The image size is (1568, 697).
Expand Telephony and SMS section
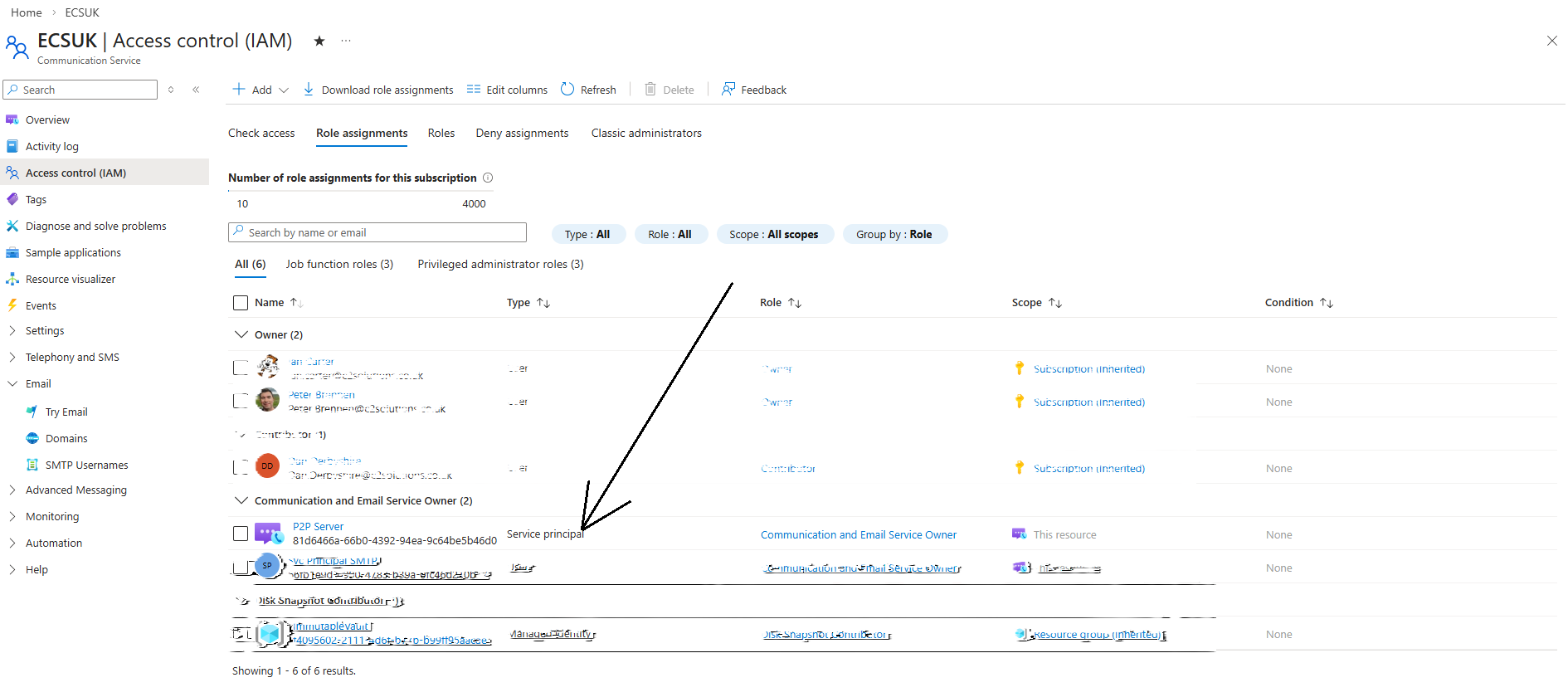(12, 357)
